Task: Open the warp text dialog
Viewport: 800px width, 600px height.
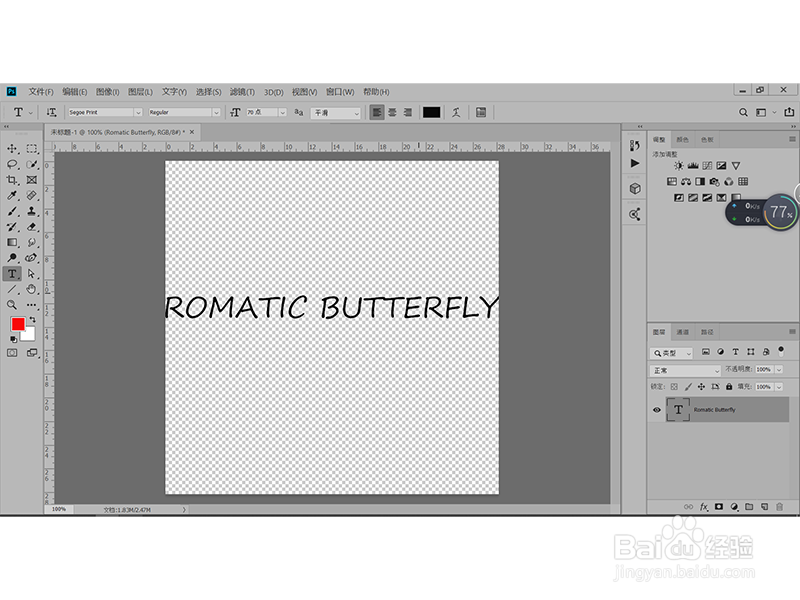Action: point(456,112)
